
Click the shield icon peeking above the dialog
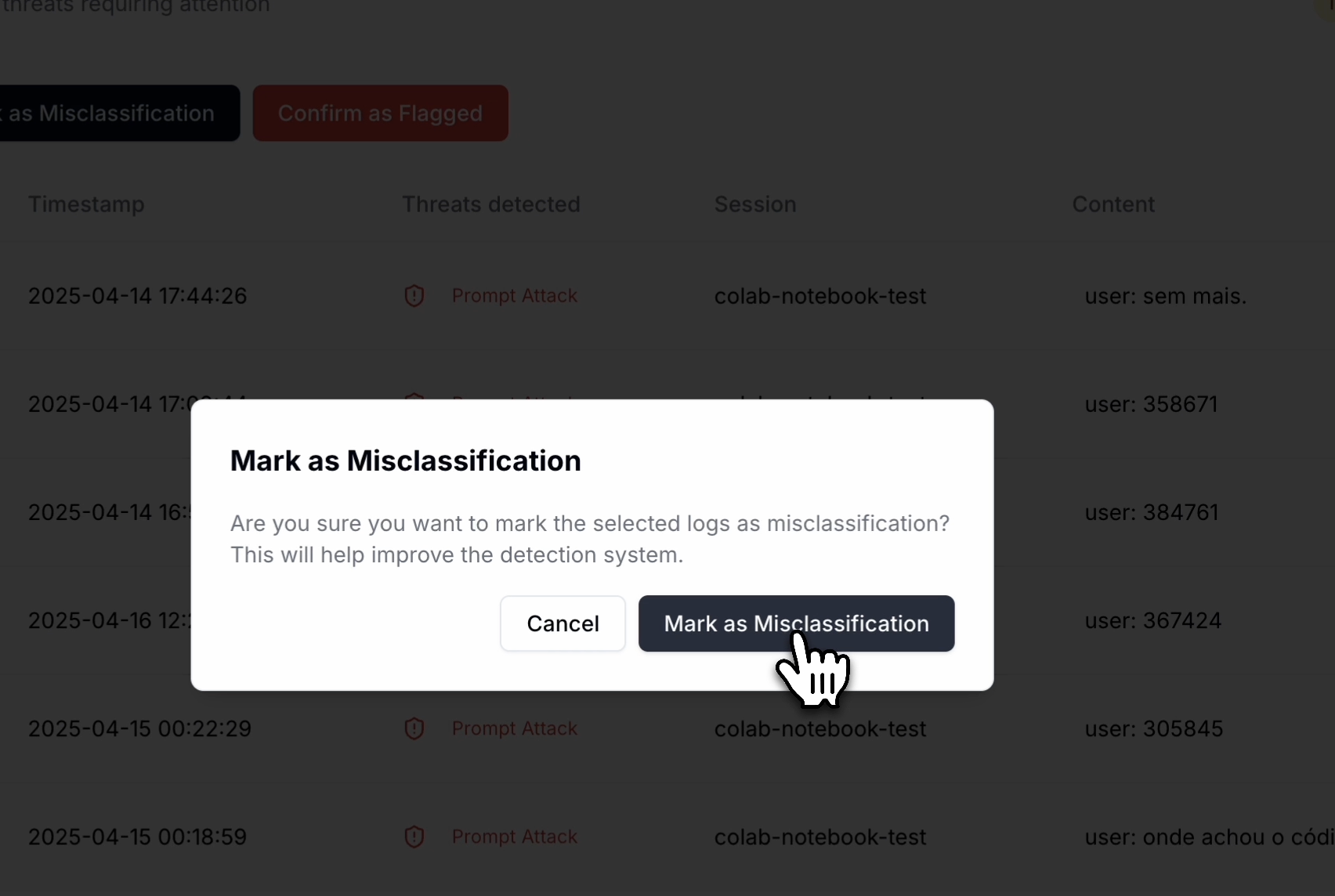point(414,398)
